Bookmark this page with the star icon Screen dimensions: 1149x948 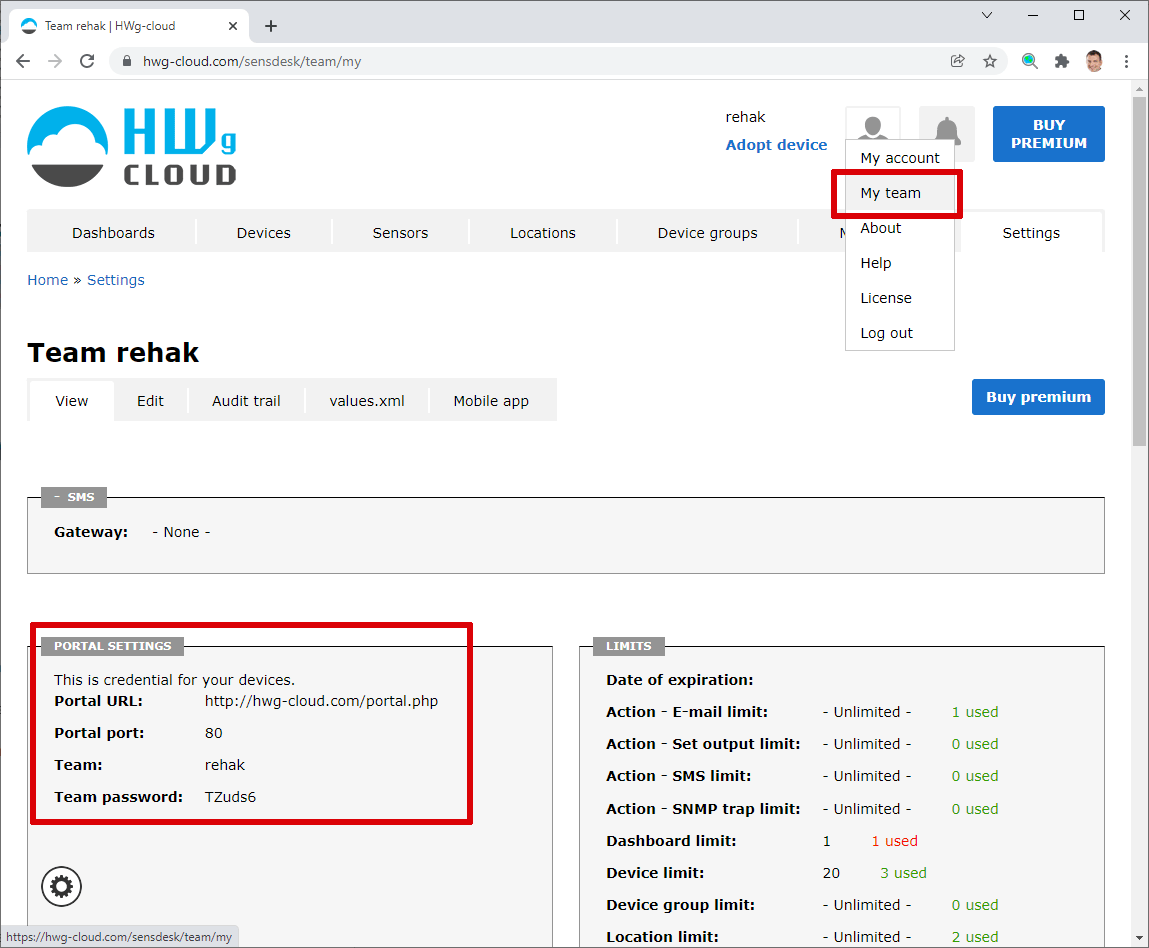click(x=990, y=62)
